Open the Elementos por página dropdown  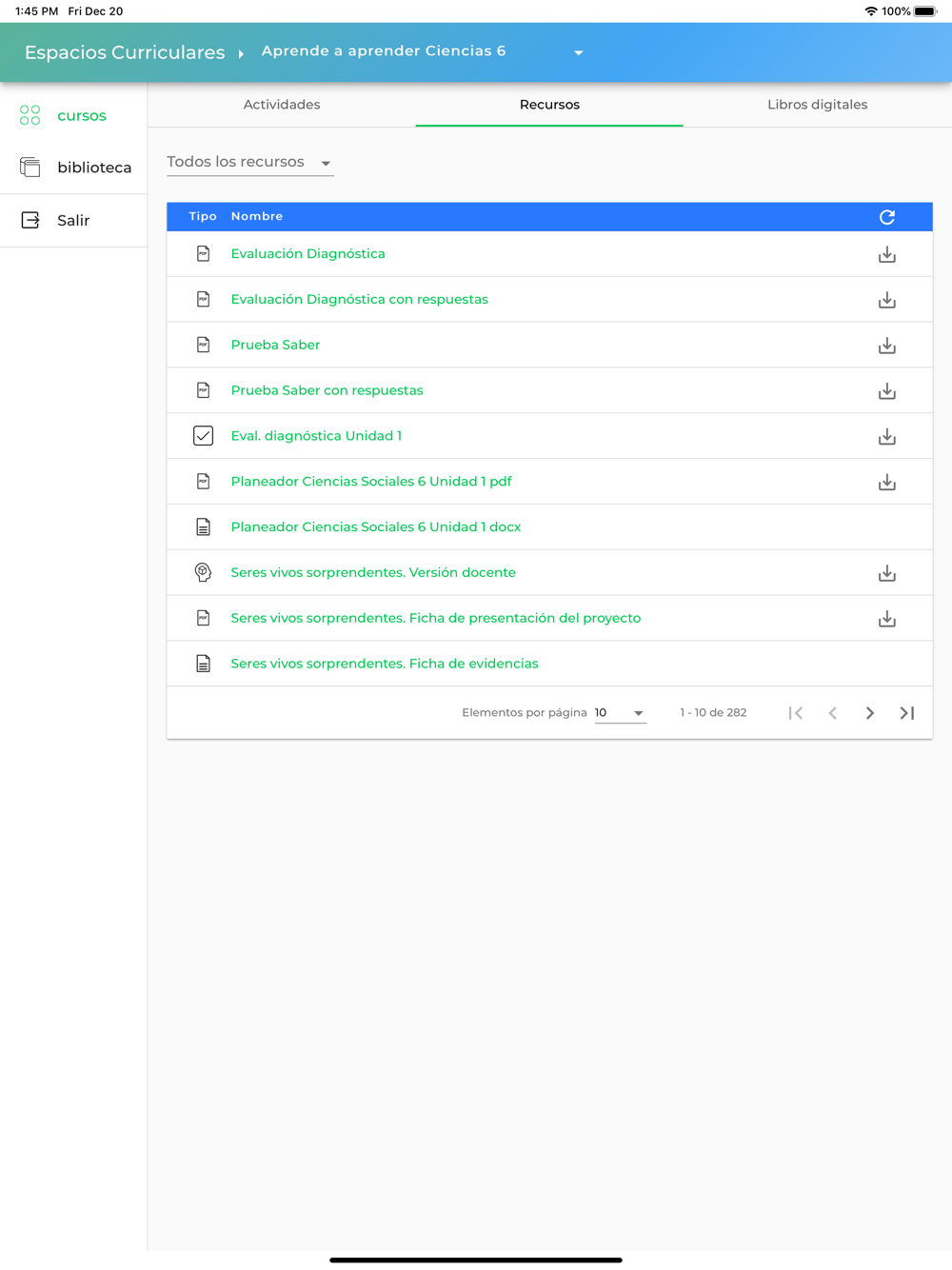[x=620, y=713]
